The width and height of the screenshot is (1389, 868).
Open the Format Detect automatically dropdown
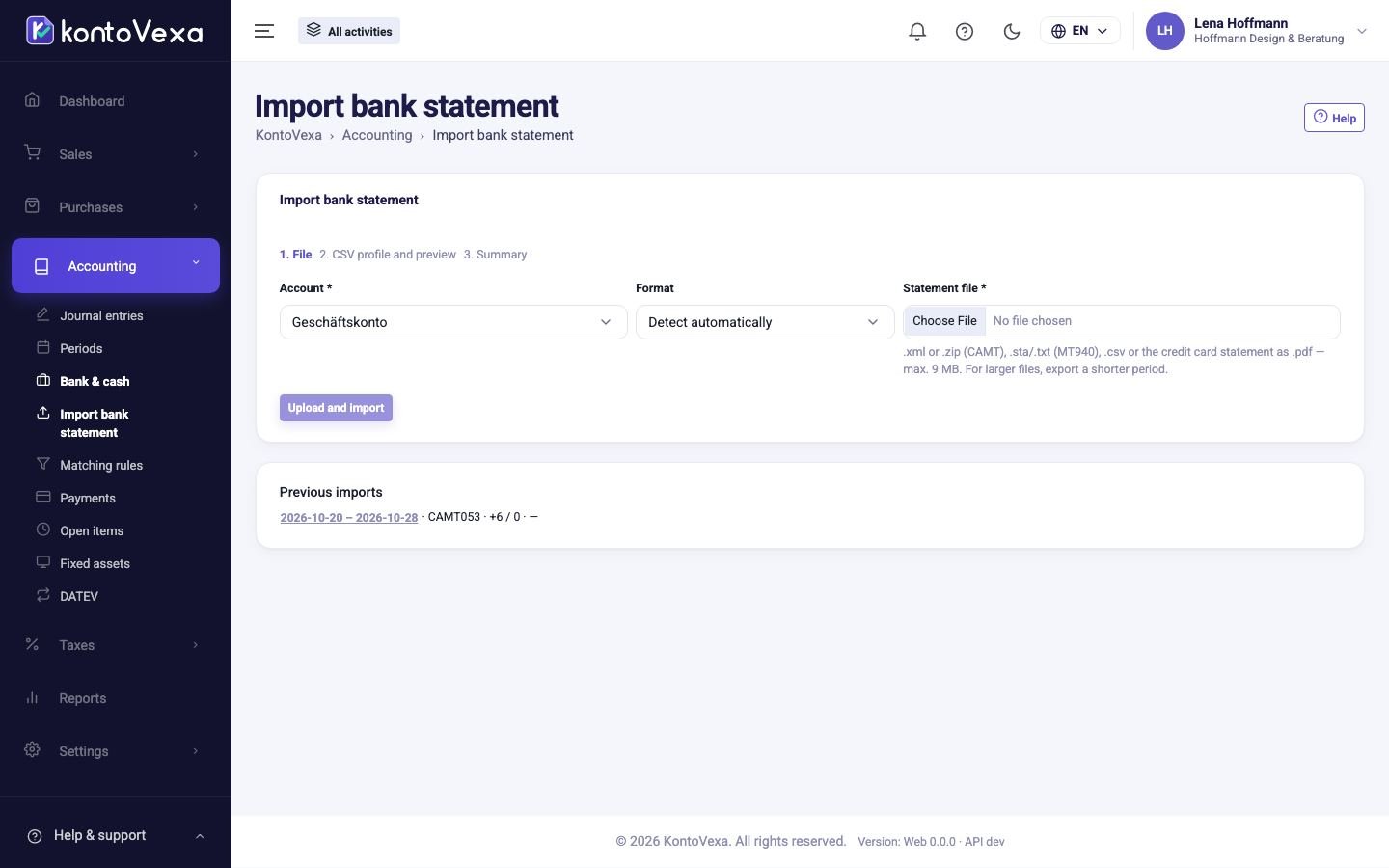click(x=765, y=322)
